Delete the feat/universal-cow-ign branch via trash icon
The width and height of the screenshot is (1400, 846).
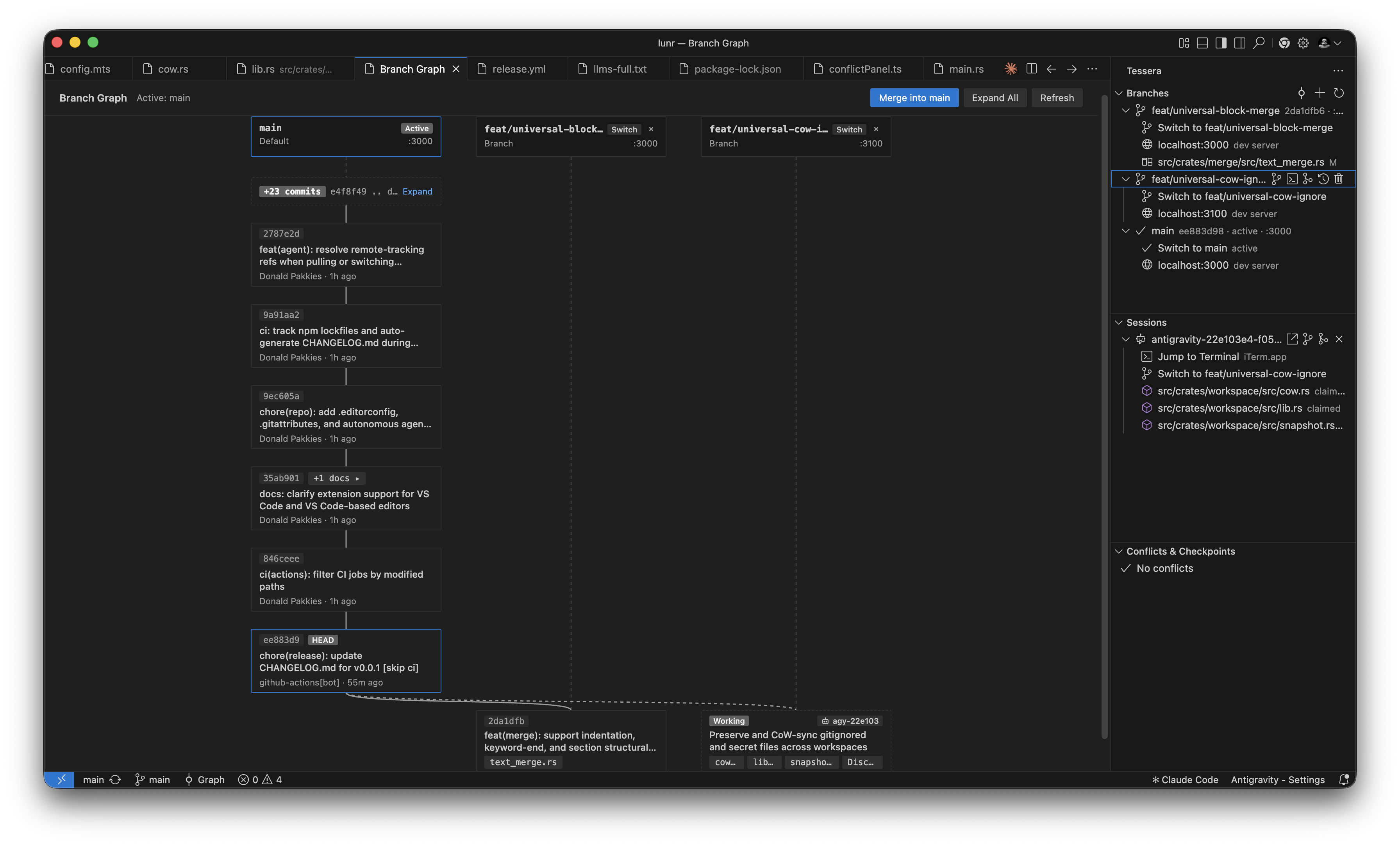coord(1339,179)
